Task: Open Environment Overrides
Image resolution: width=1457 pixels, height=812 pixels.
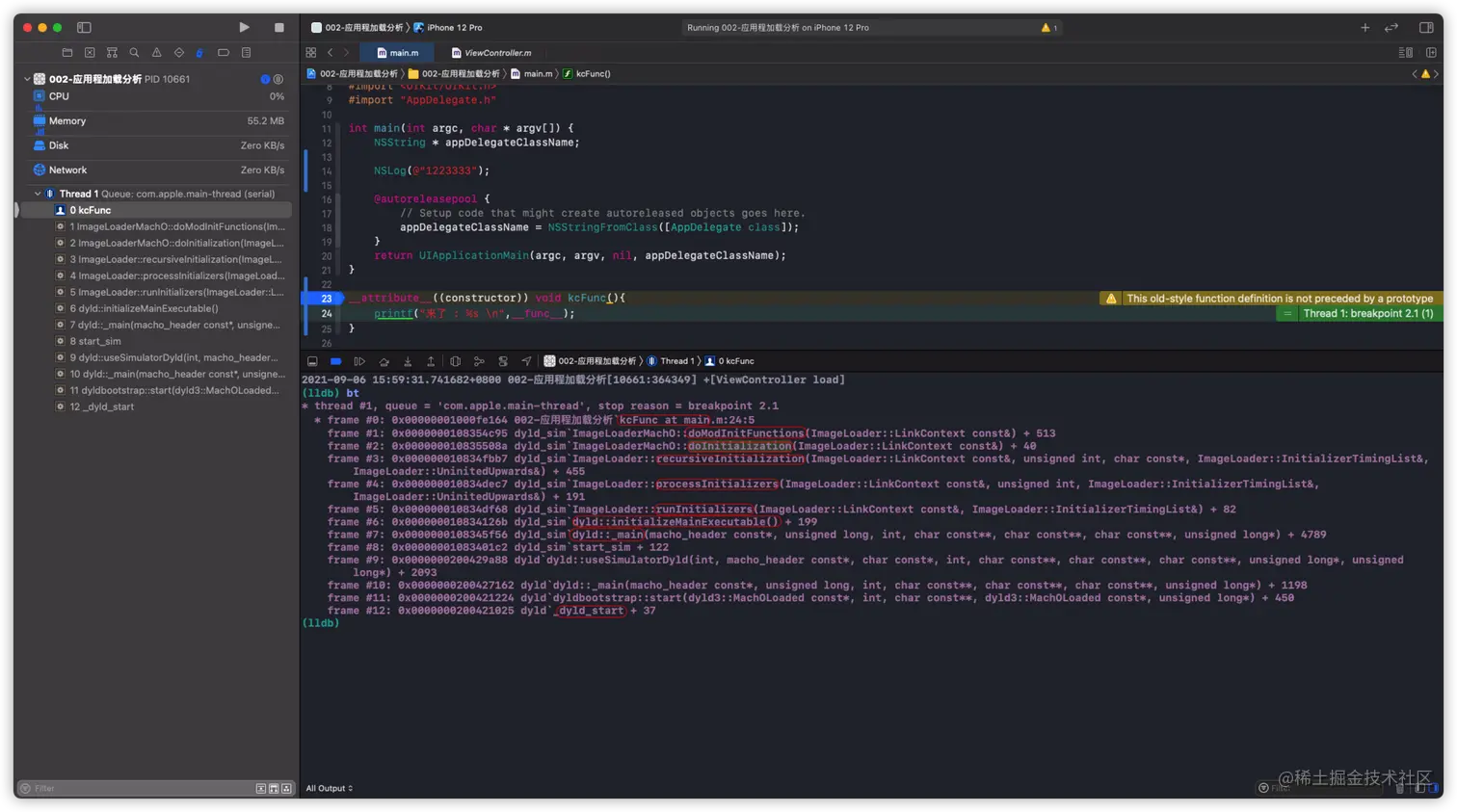Action: (503, 361)
